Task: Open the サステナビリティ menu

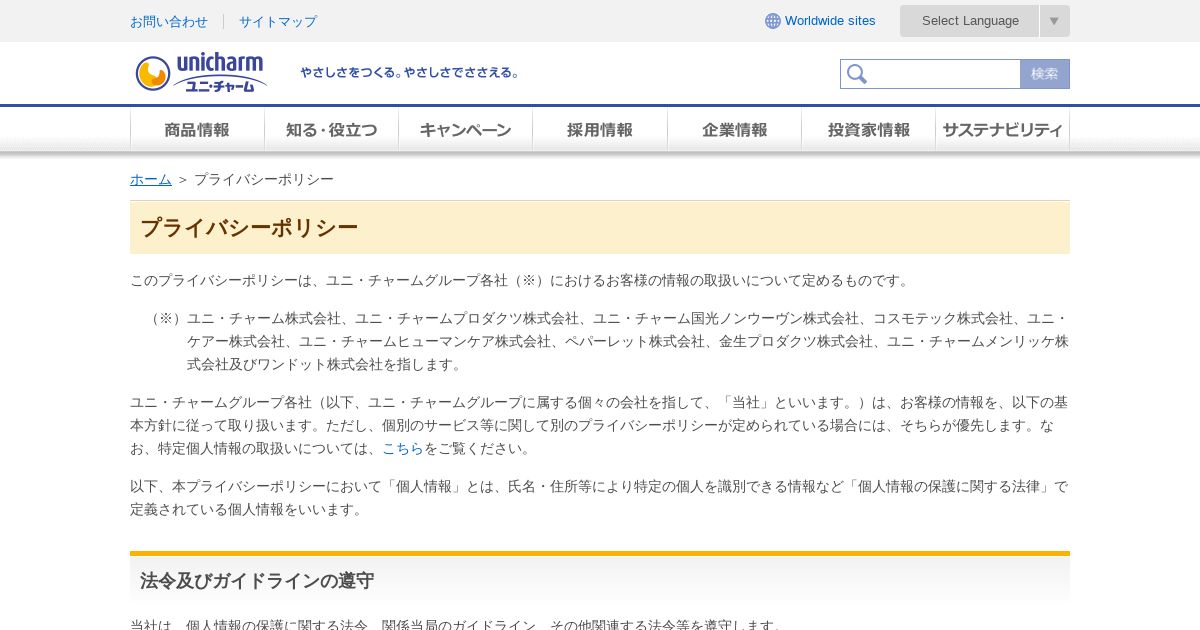Action: click(1002, 130)
